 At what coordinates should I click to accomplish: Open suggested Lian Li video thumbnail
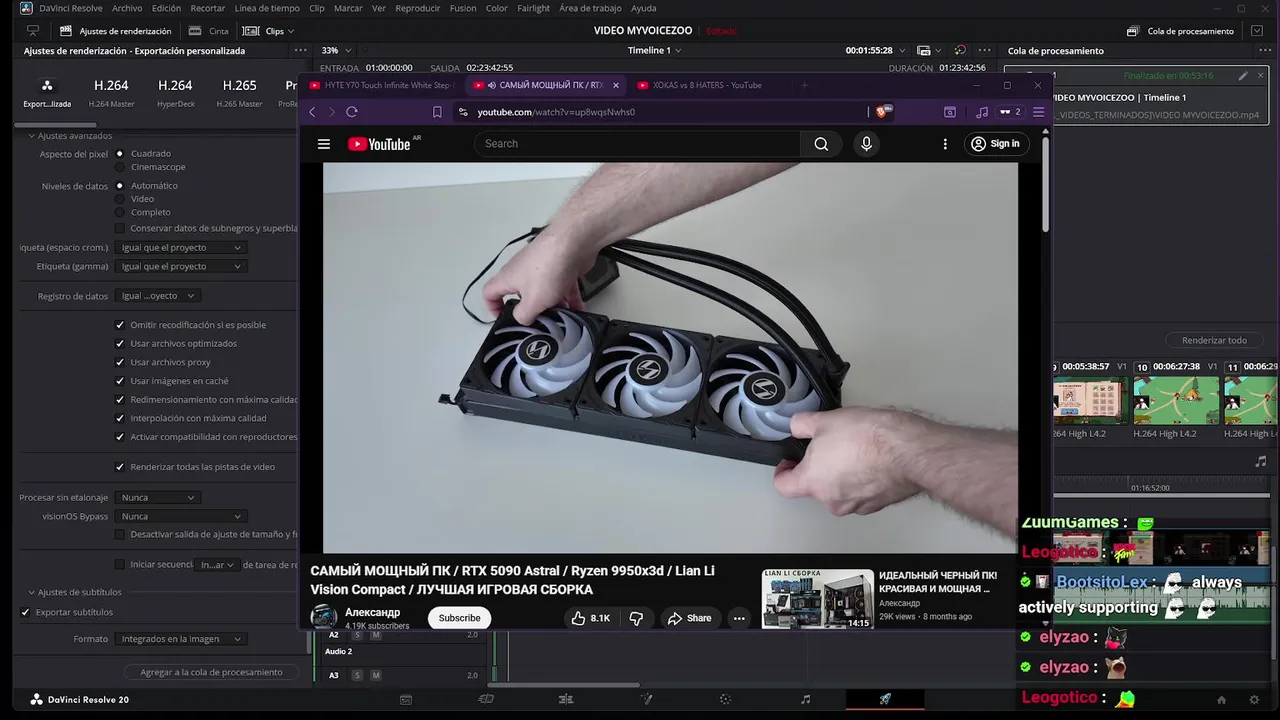(x=818, y=599)
